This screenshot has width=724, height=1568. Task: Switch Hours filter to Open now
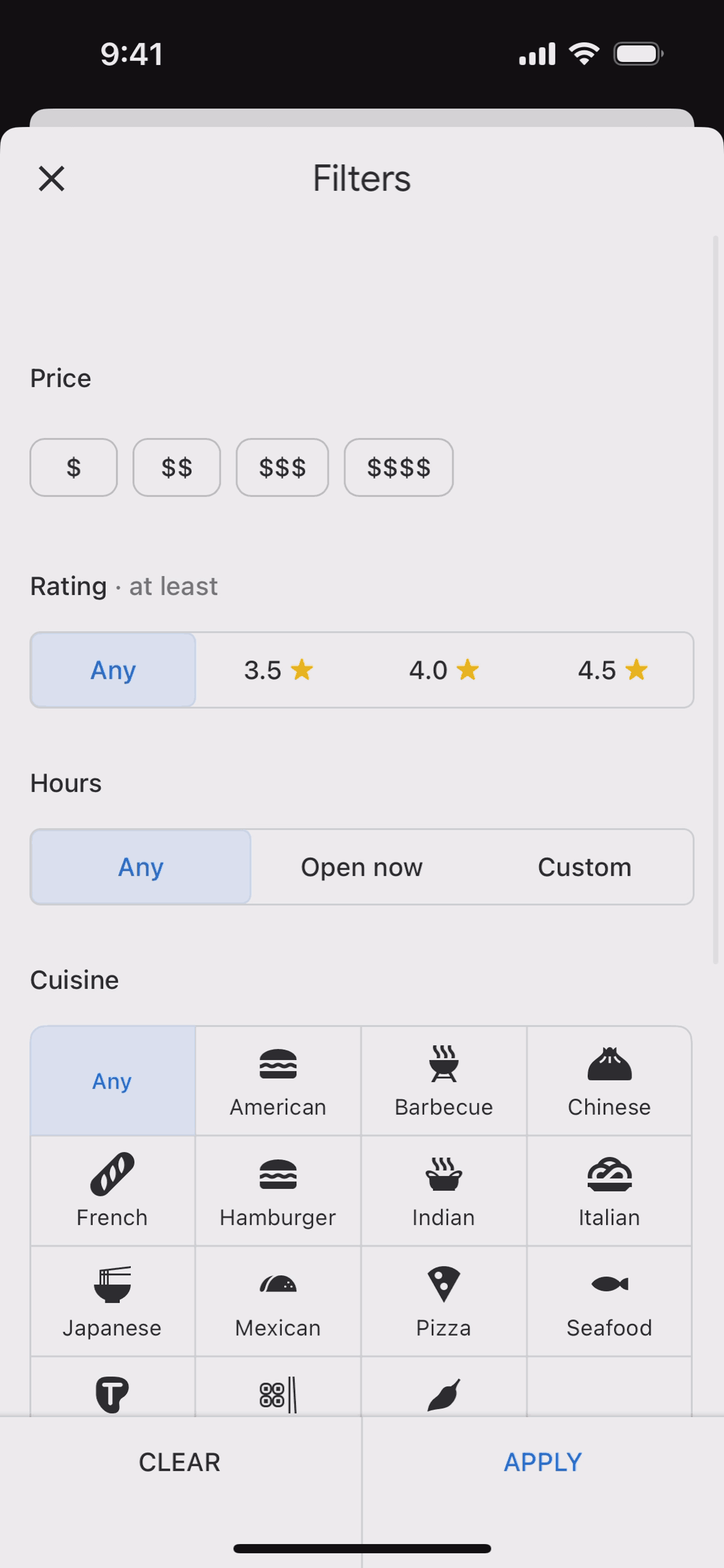[362, 867]
